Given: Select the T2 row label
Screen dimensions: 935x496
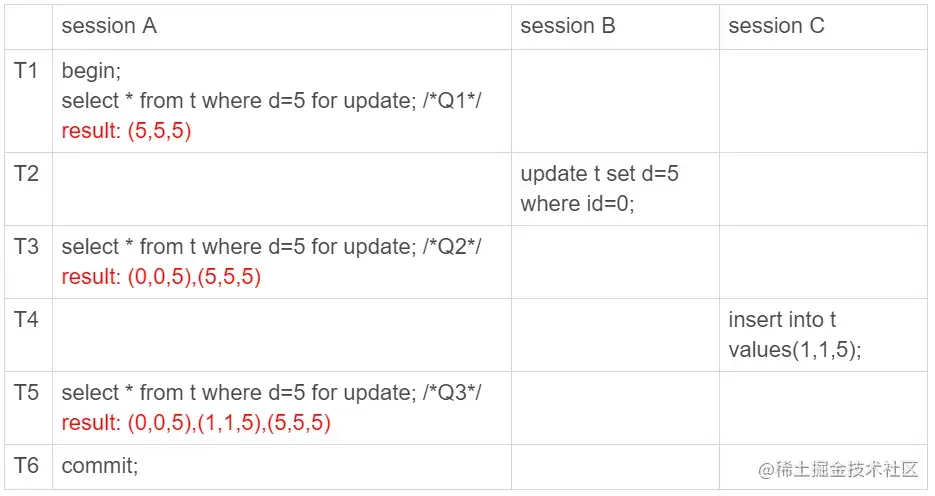Looking at the screenshot, I should (x=26, y=173).
